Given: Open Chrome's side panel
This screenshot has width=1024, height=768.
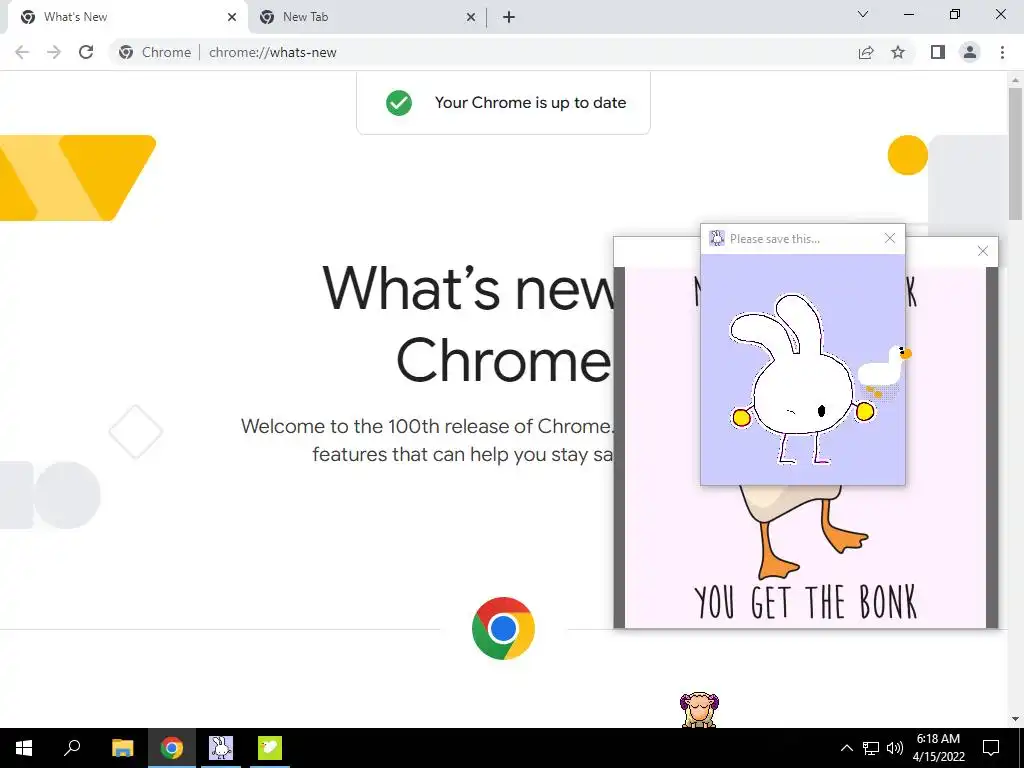Looking at the screenshot, I should pos(938,52).
